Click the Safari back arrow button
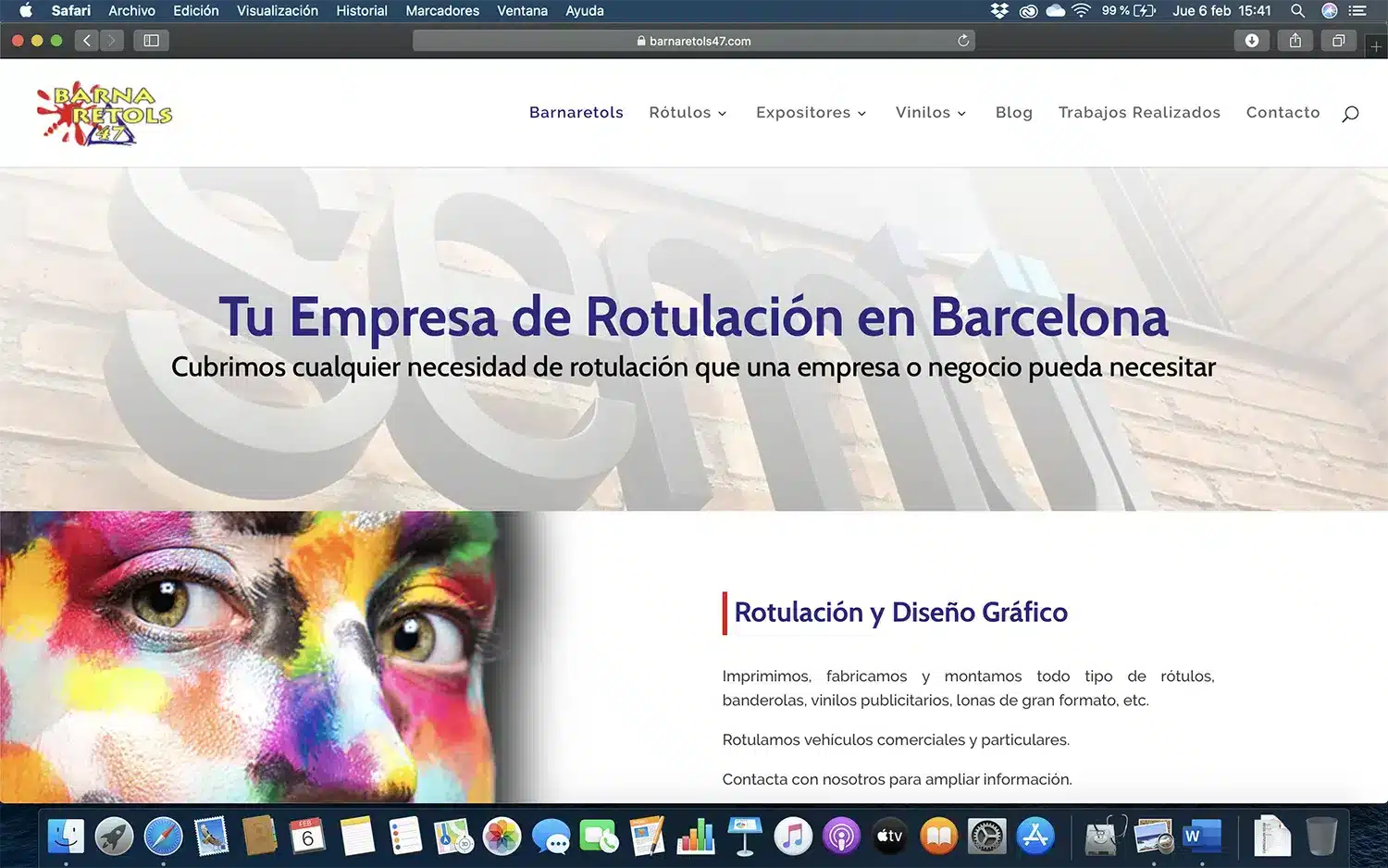Image resolution: width=1388 pixels, height=868 pixels. [87, 41]
